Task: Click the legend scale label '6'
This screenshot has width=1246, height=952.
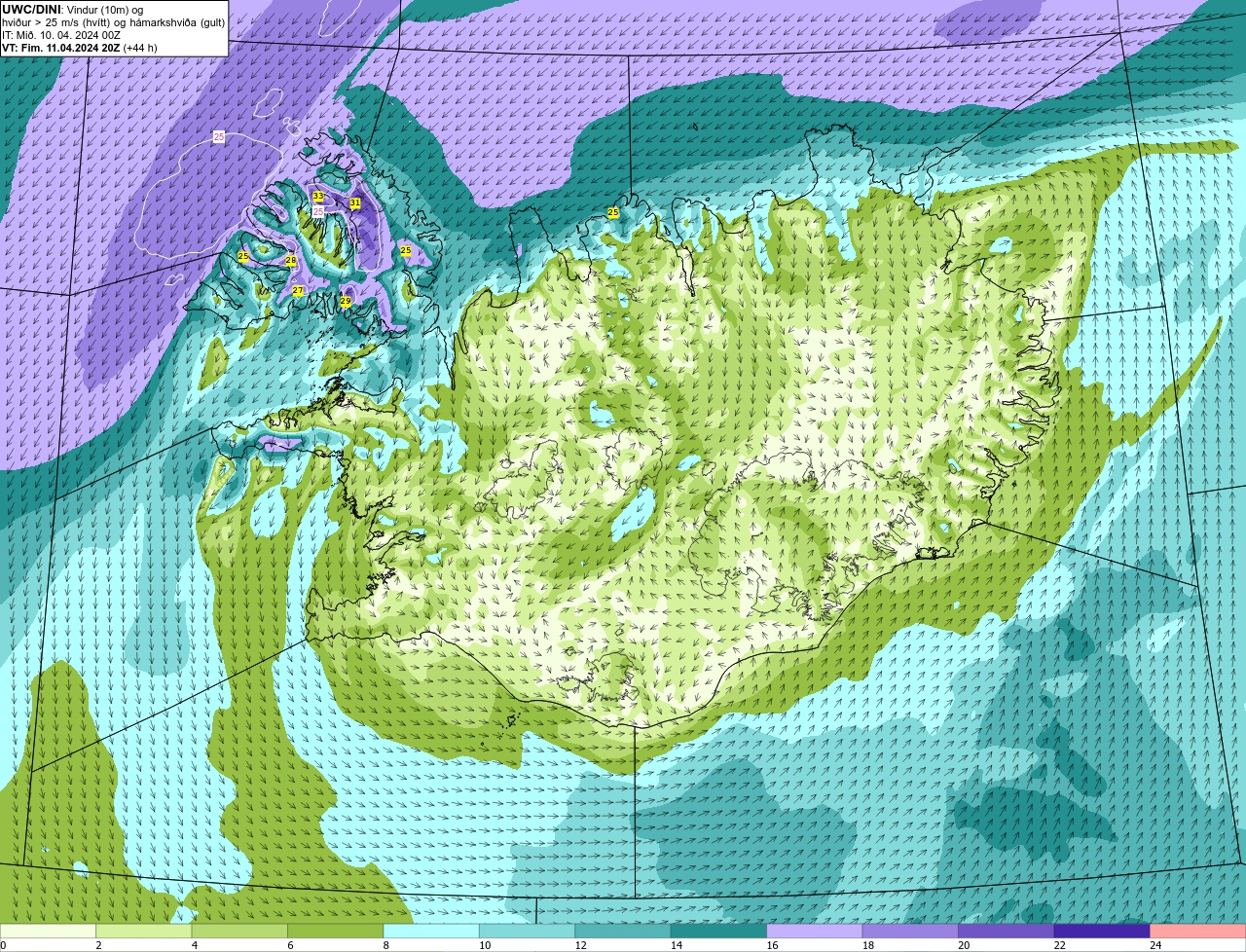Action: tap(290, 944)
